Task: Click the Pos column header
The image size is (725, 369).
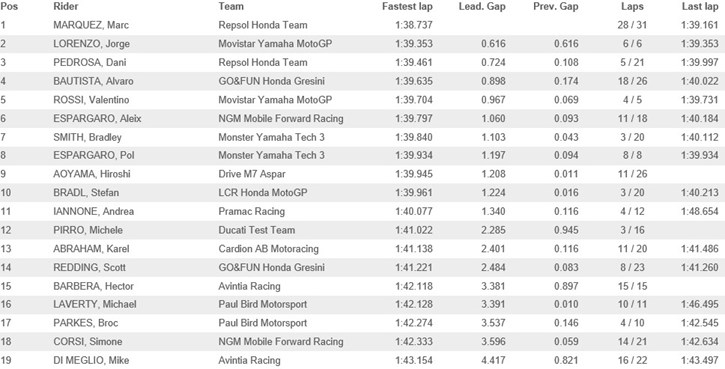Action: click(9, 7)
